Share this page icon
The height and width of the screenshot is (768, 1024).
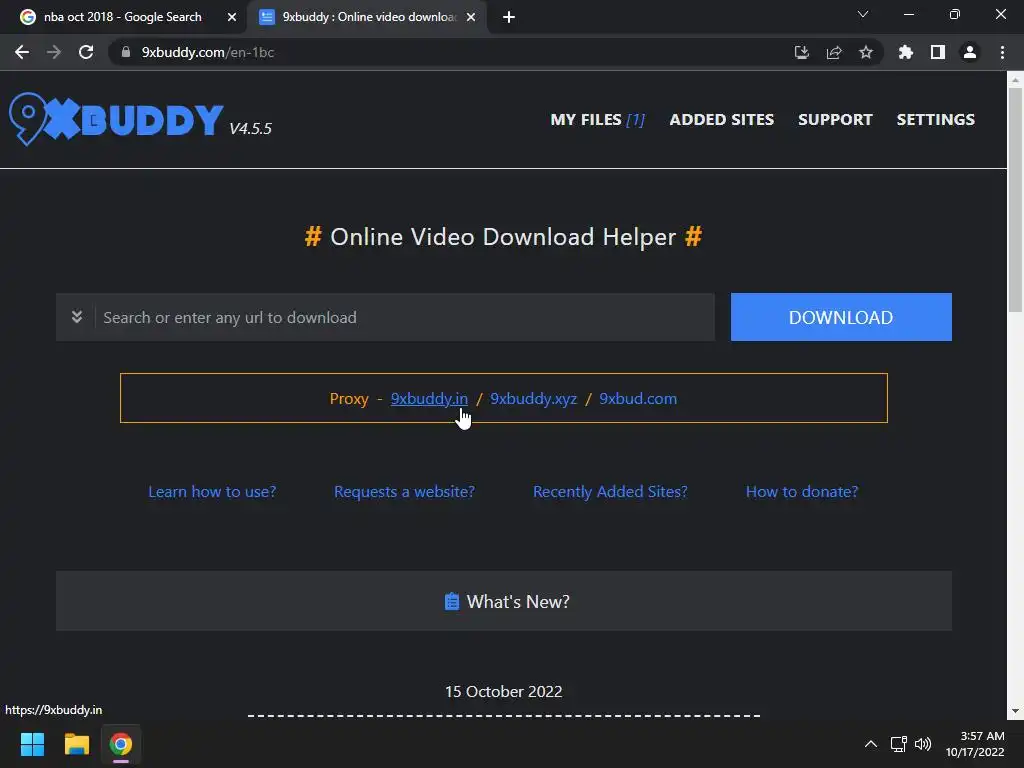(833, 52)
